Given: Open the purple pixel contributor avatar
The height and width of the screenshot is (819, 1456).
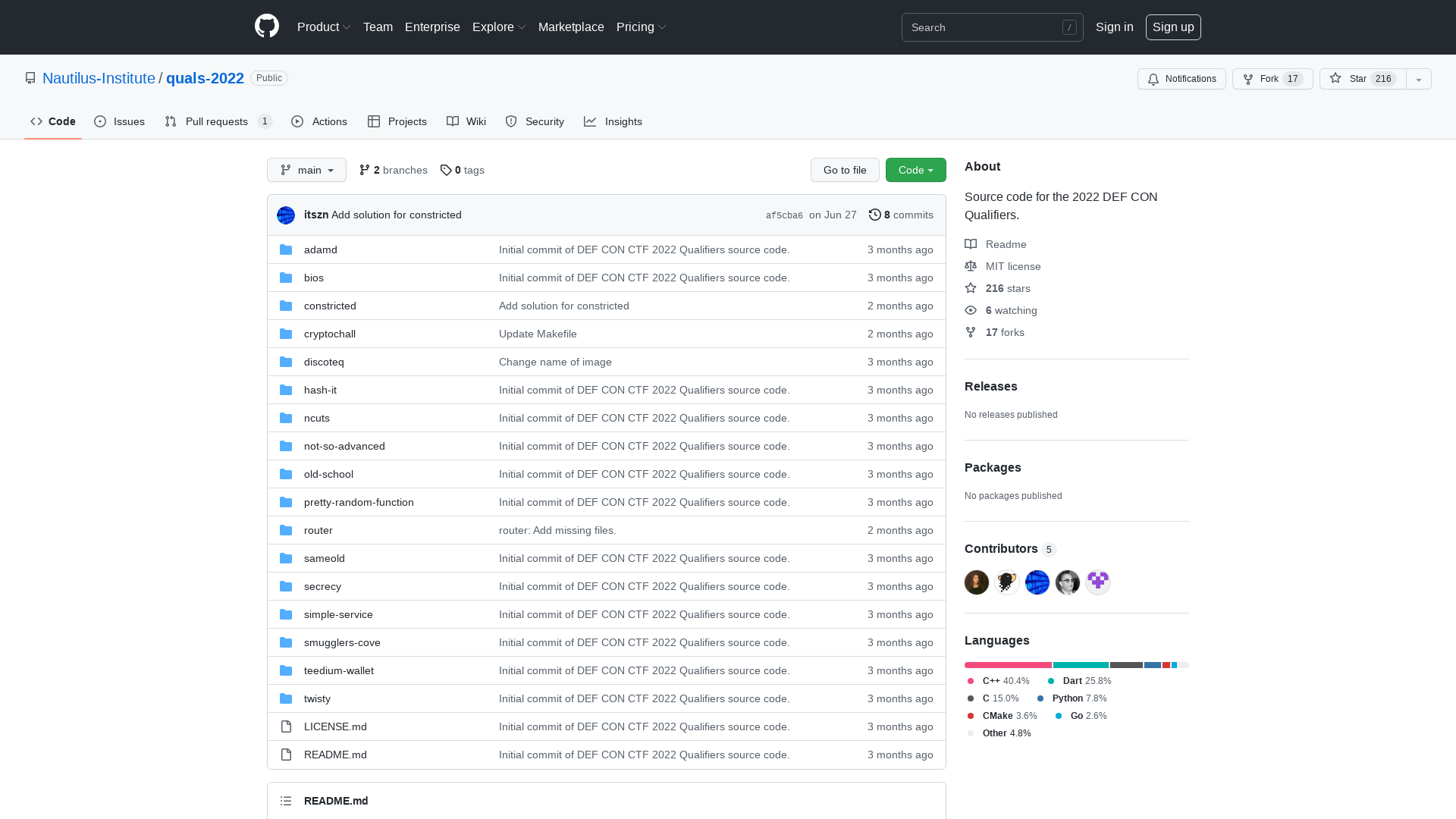Looking at the screenshot, I should [x=1098, y=582].
